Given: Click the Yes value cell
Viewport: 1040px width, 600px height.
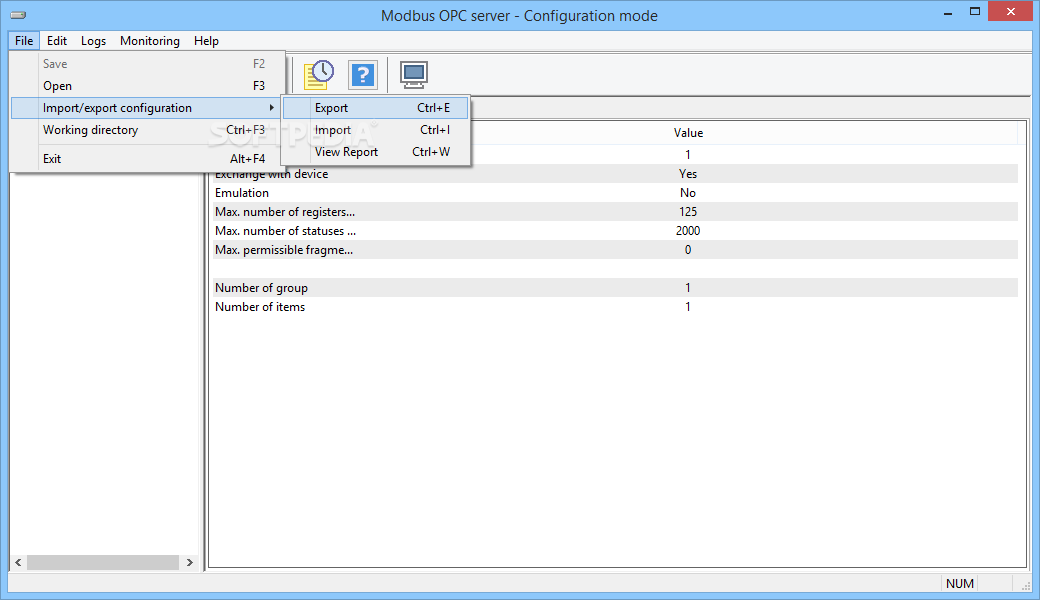Looking at the screenshot, I should click(688, 174).
